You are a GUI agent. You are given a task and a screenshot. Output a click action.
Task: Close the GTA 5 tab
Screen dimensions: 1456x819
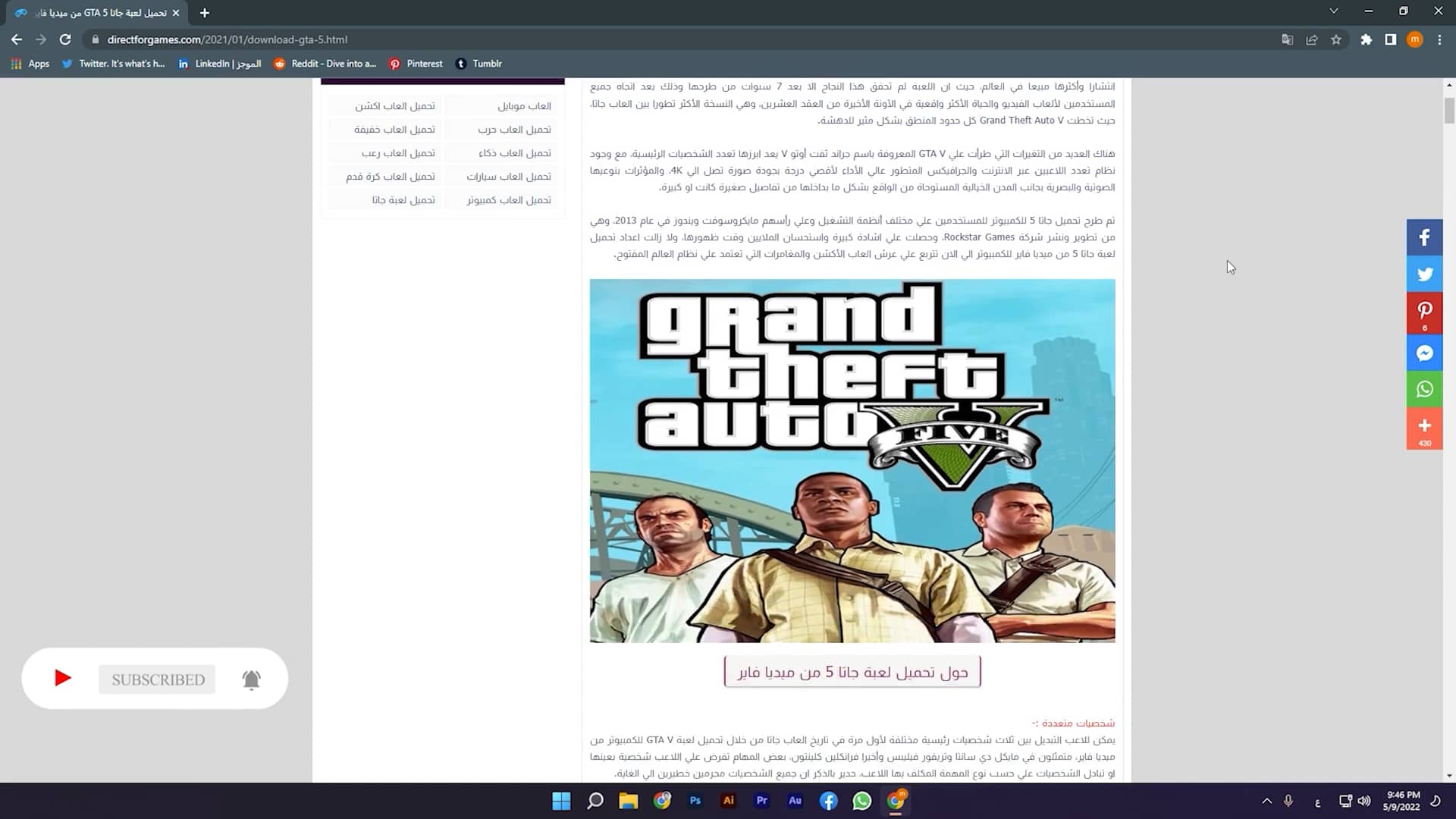pyautogui.click(x=176, y=13)
